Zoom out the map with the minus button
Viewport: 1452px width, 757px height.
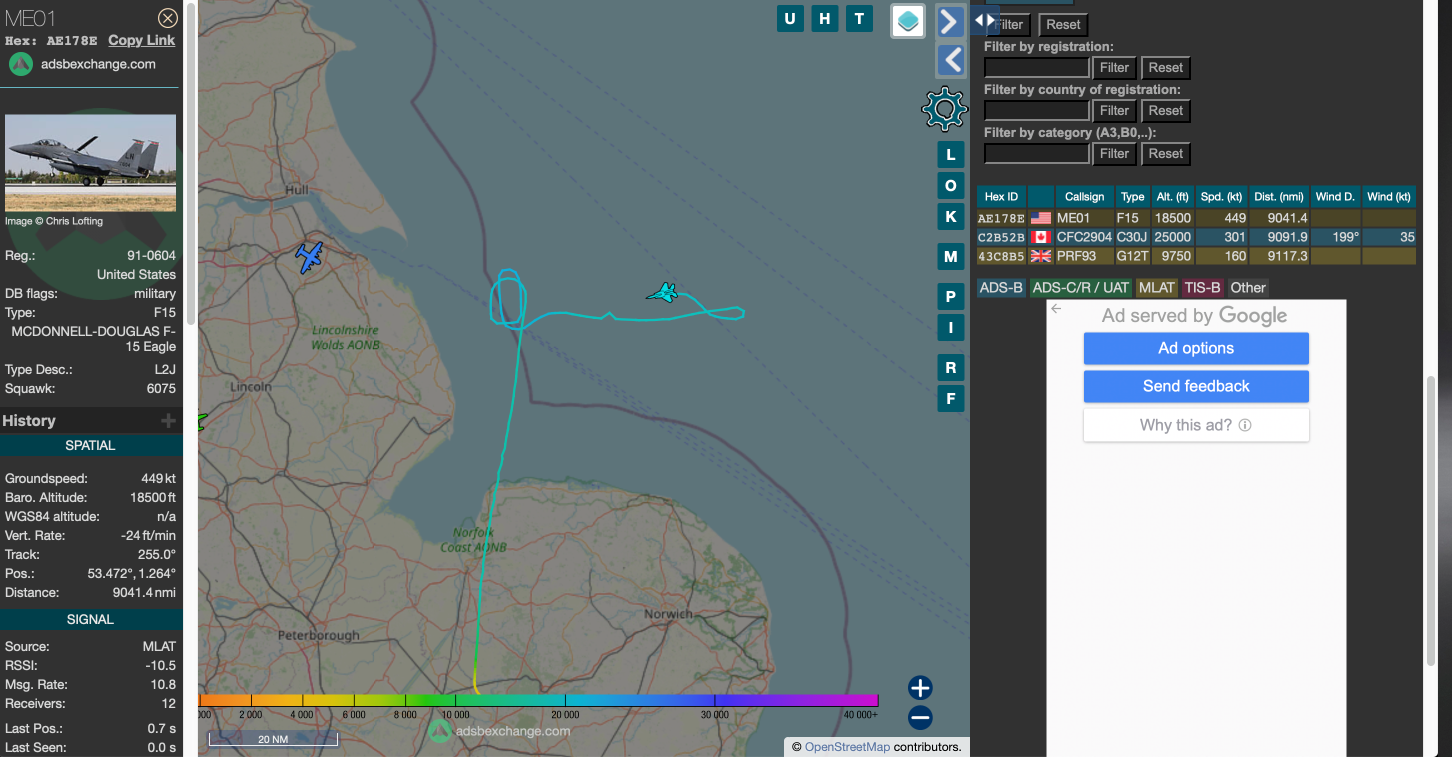point(920,718)
